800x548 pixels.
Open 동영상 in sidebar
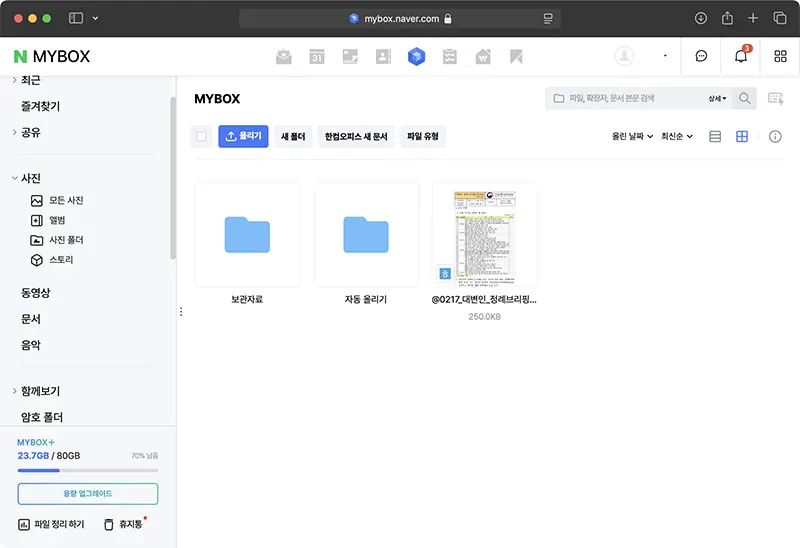35,293
